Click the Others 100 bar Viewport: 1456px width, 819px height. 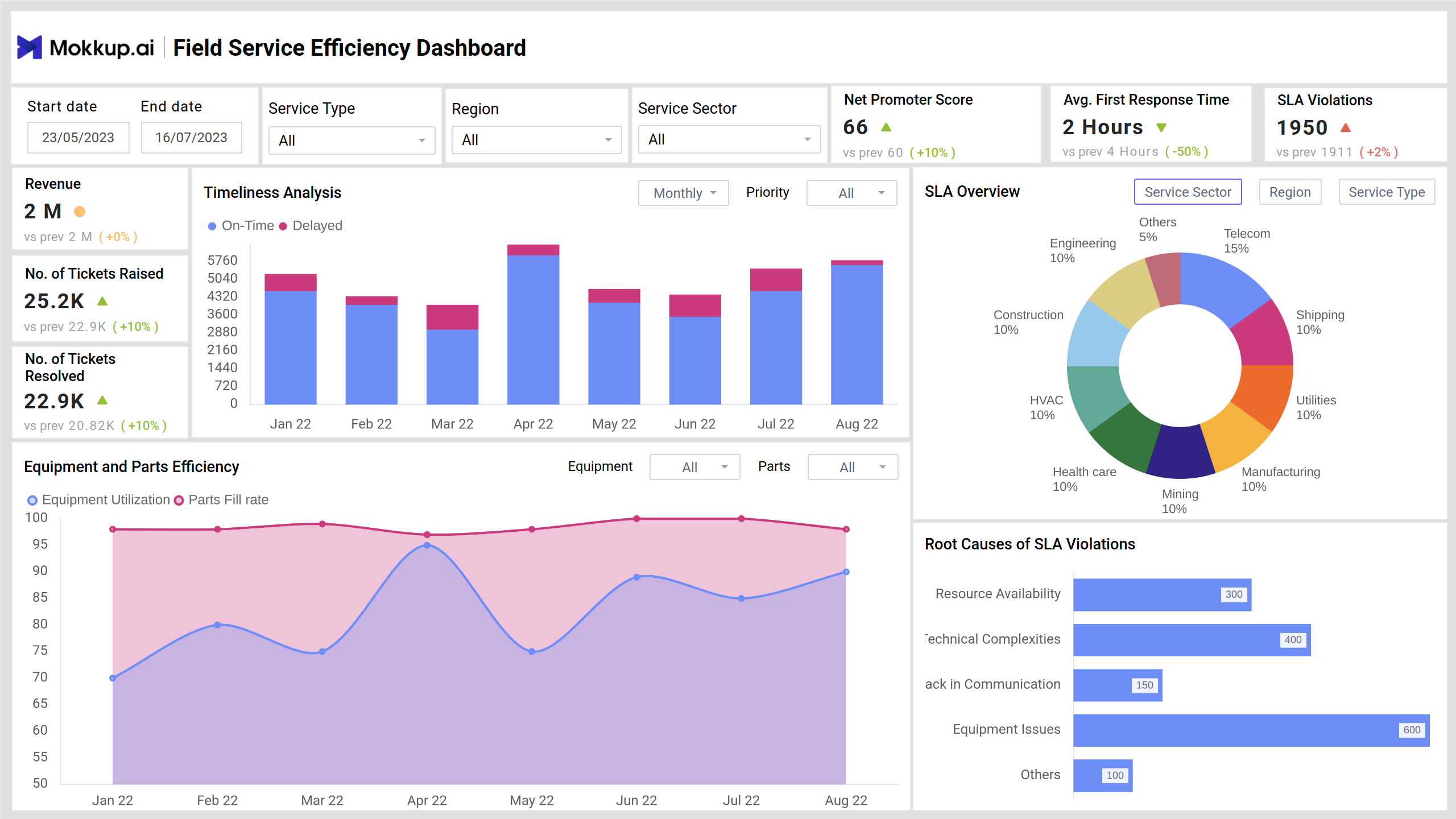point(1103,776)
